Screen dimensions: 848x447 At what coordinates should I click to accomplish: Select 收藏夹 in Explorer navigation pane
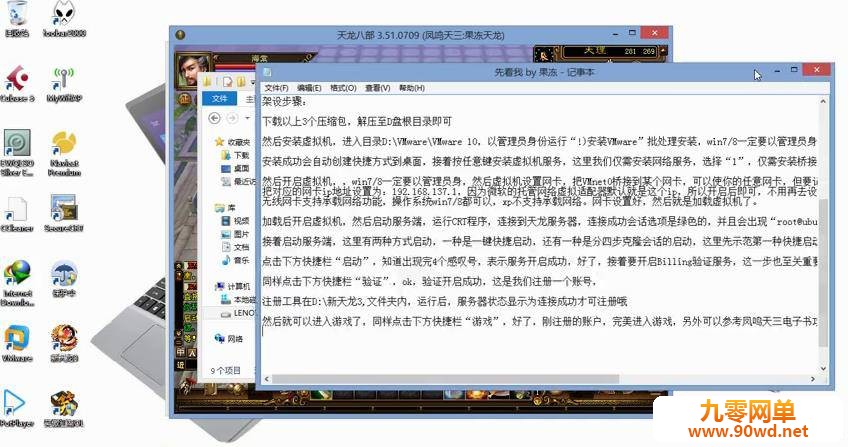click(233, 142)
